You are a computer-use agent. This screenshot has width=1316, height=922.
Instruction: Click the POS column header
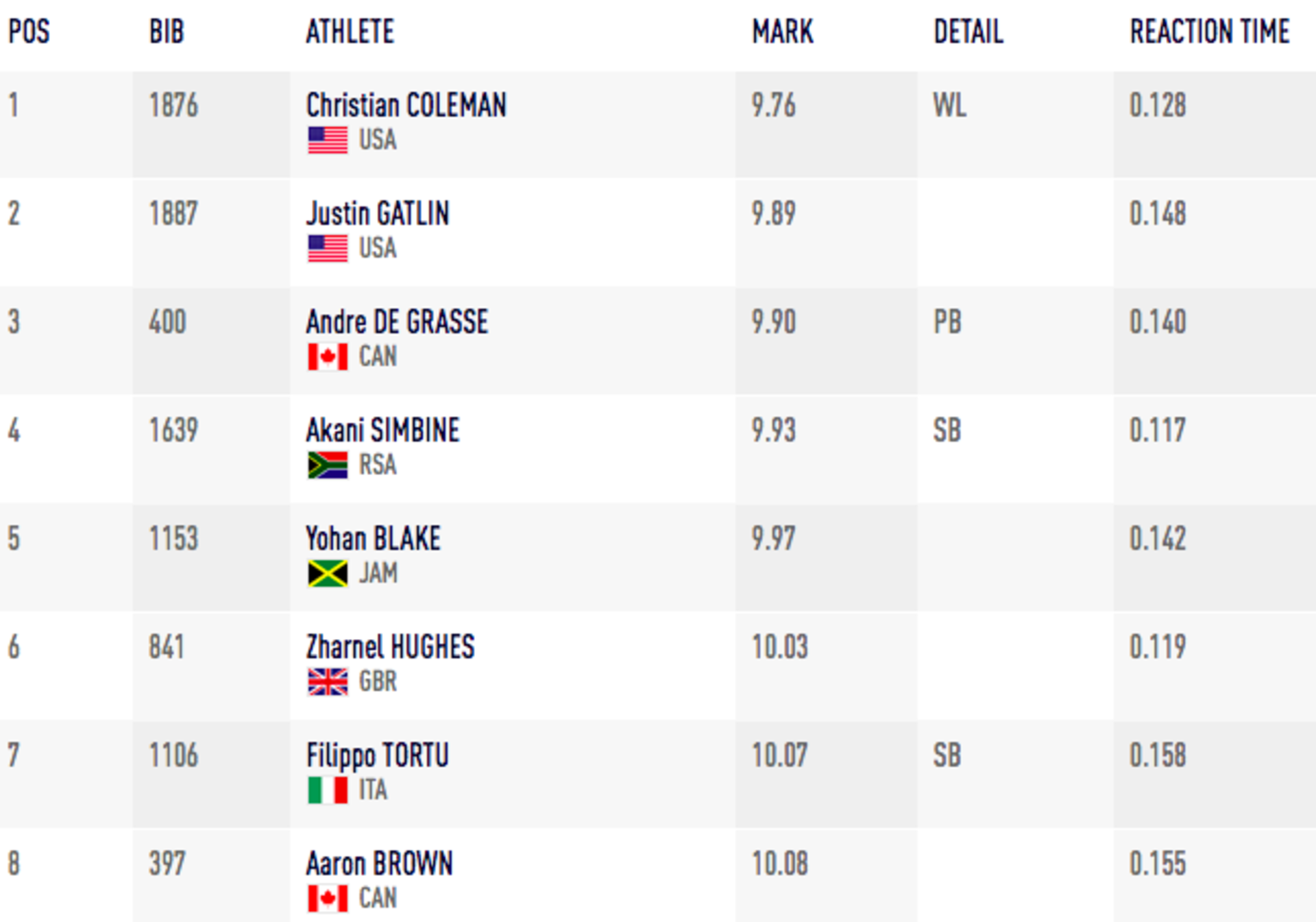tap(29, 32)
